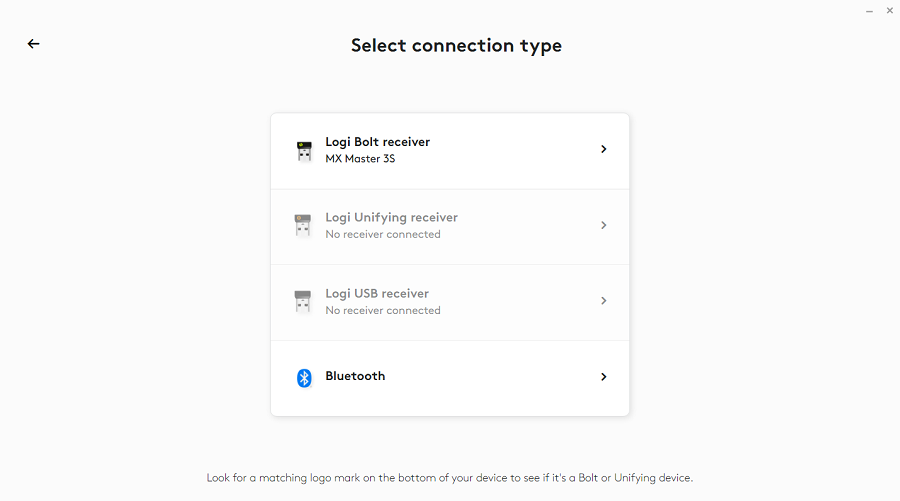Click the MX Master 3S device name

click(360, 159)
